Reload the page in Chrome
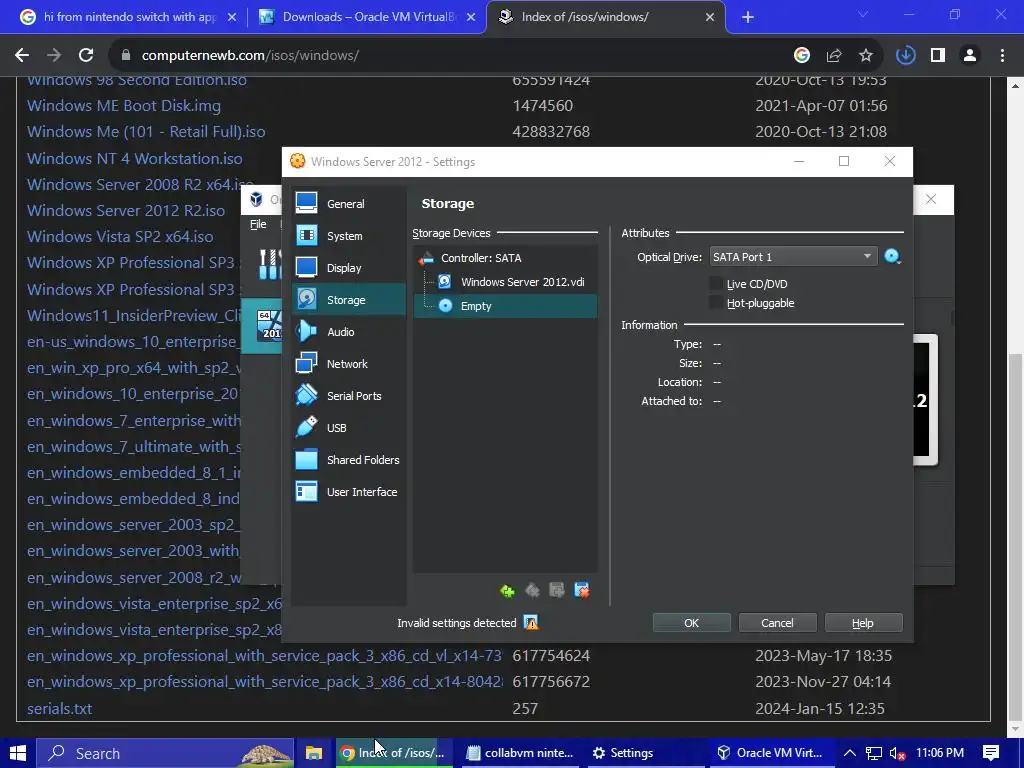Image resolution: width=1024 pixels, height=768 pixels. point(86,56)
